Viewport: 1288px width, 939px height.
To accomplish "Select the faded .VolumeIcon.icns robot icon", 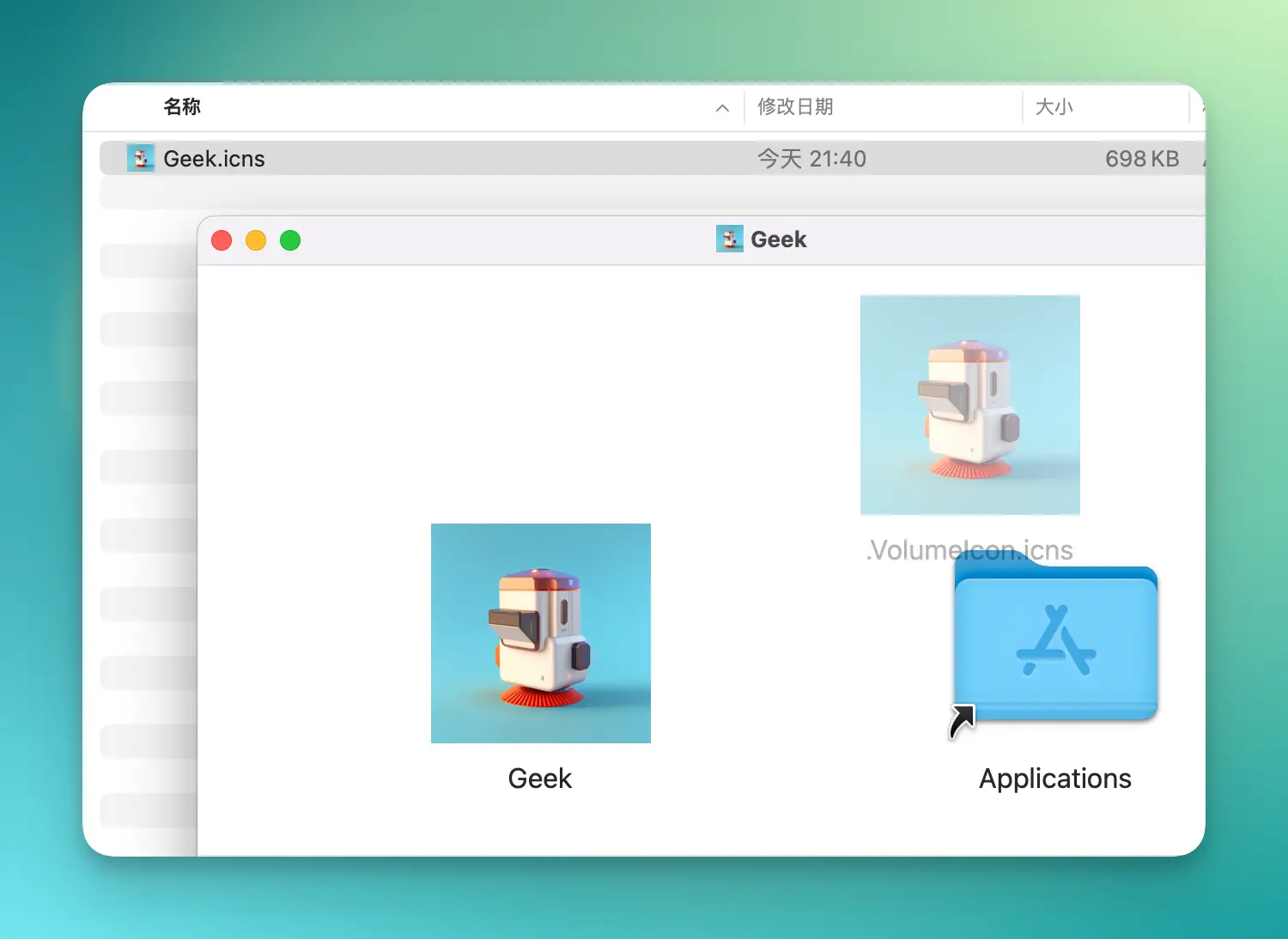I will pos(970,405).
